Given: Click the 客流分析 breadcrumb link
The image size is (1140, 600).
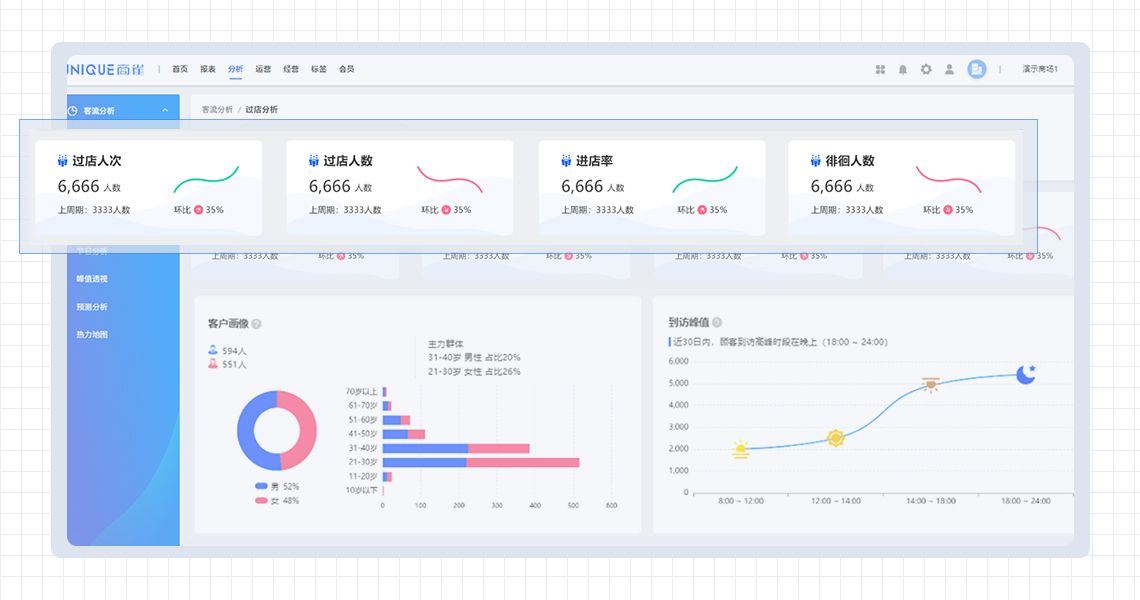Looking at the screenshot, I should pos(217,109).
